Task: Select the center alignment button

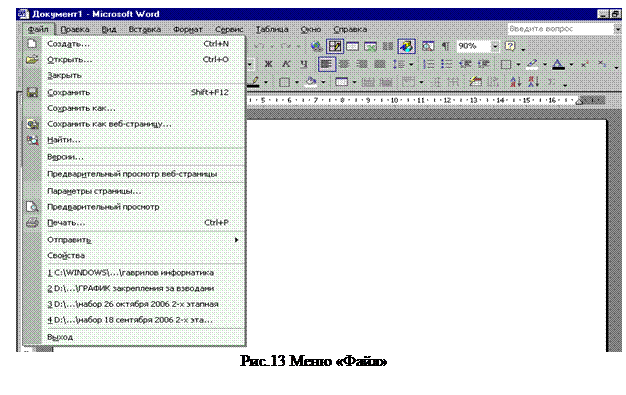Action: click(x=344, y=64)
